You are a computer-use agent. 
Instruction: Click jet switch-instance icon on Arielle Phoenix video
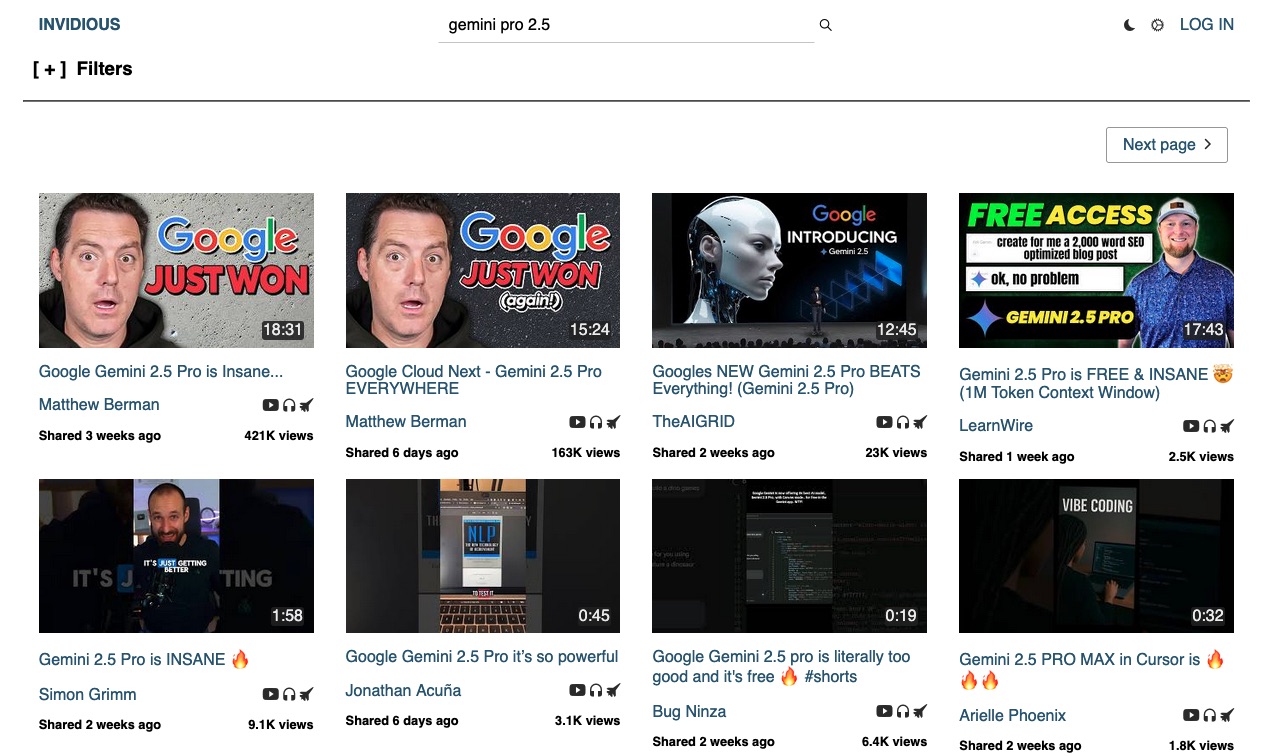click(1227, 715)
